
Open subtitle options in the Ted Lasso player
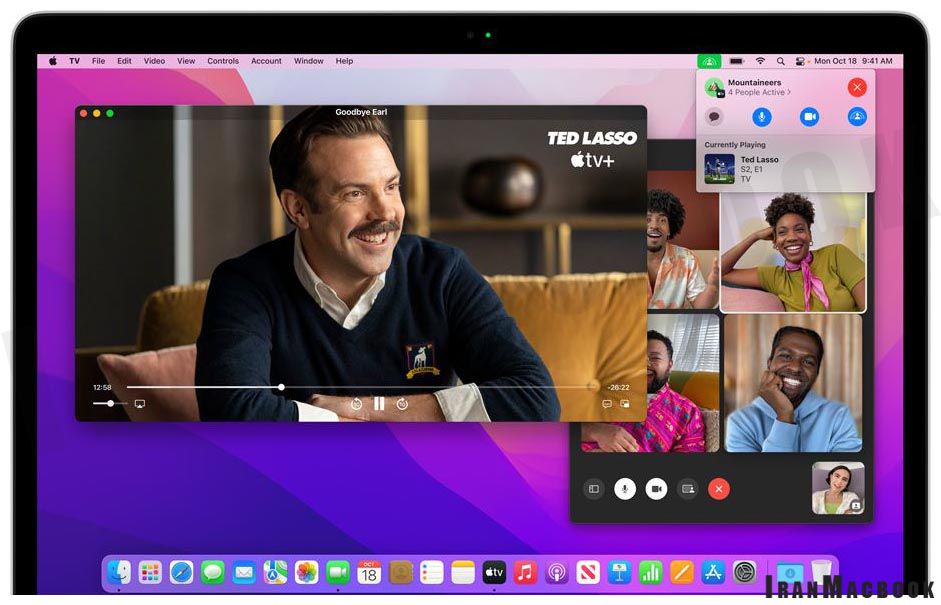tap(606, 403)
